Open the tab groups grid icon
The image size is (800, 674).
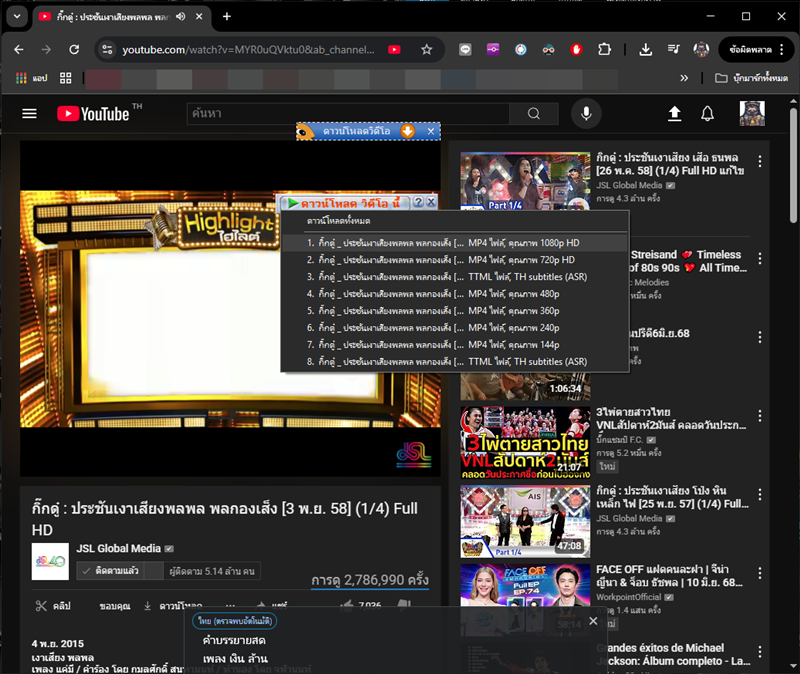65,78
